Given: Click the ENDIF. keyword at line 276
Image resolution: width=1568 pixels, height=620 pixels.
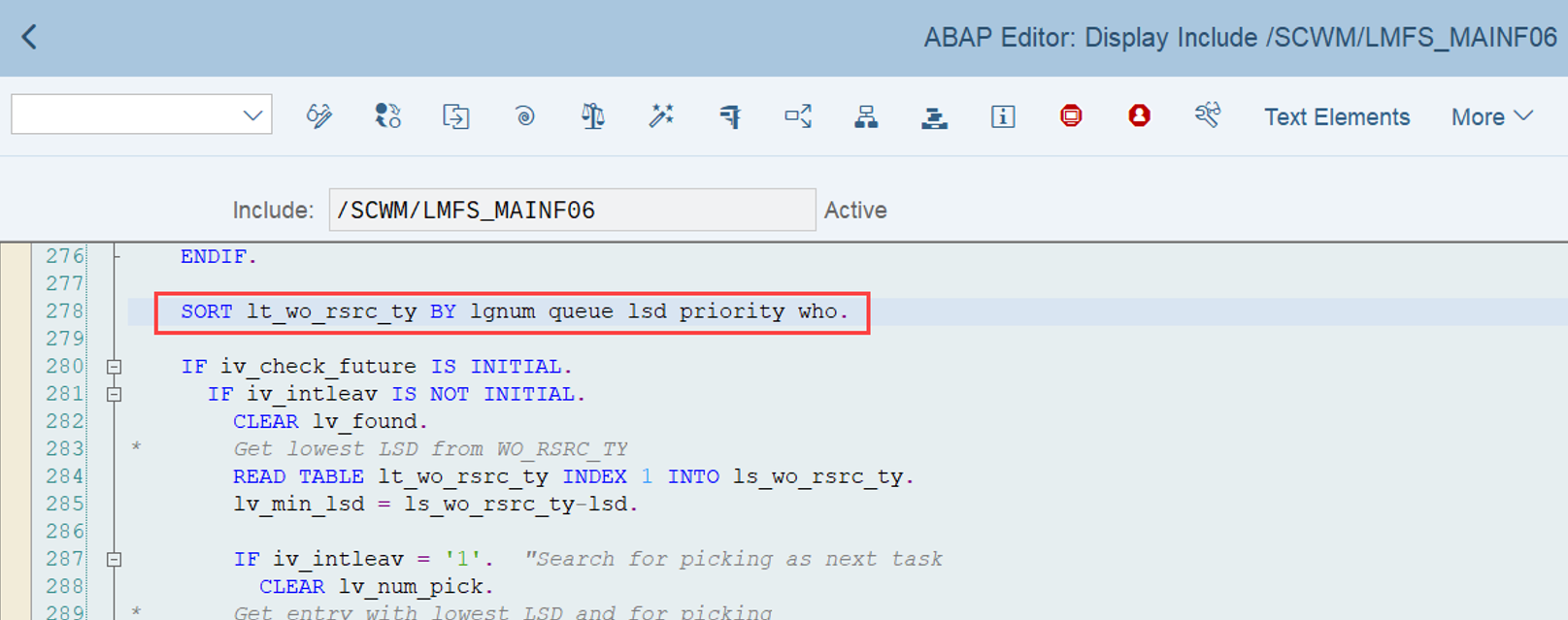Looking at the screenshot, I should pyautogui.click(x=218, y=256).
